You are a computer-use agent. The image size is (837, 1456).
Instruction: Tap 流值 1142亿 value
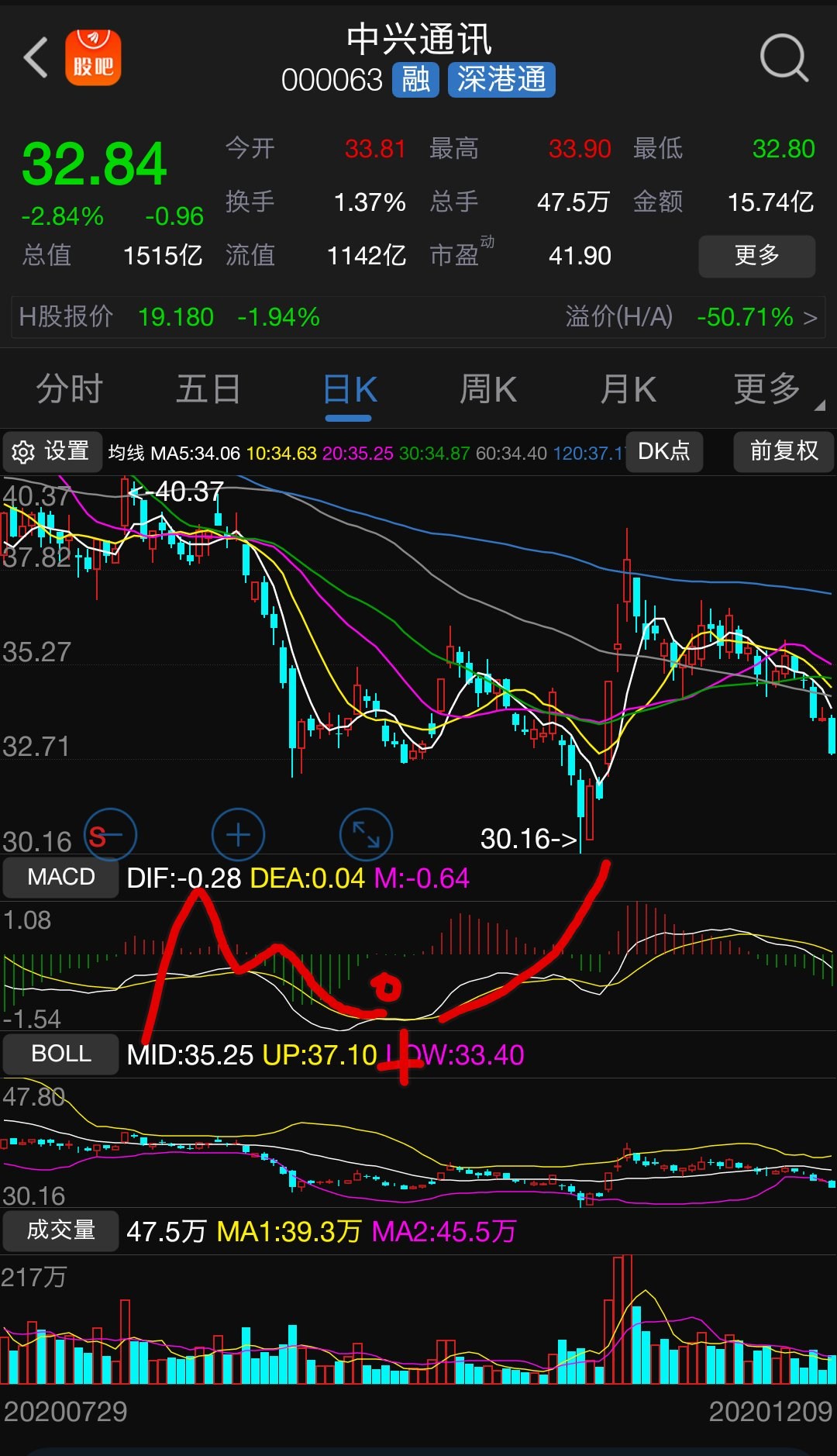[x=367, y=255]
